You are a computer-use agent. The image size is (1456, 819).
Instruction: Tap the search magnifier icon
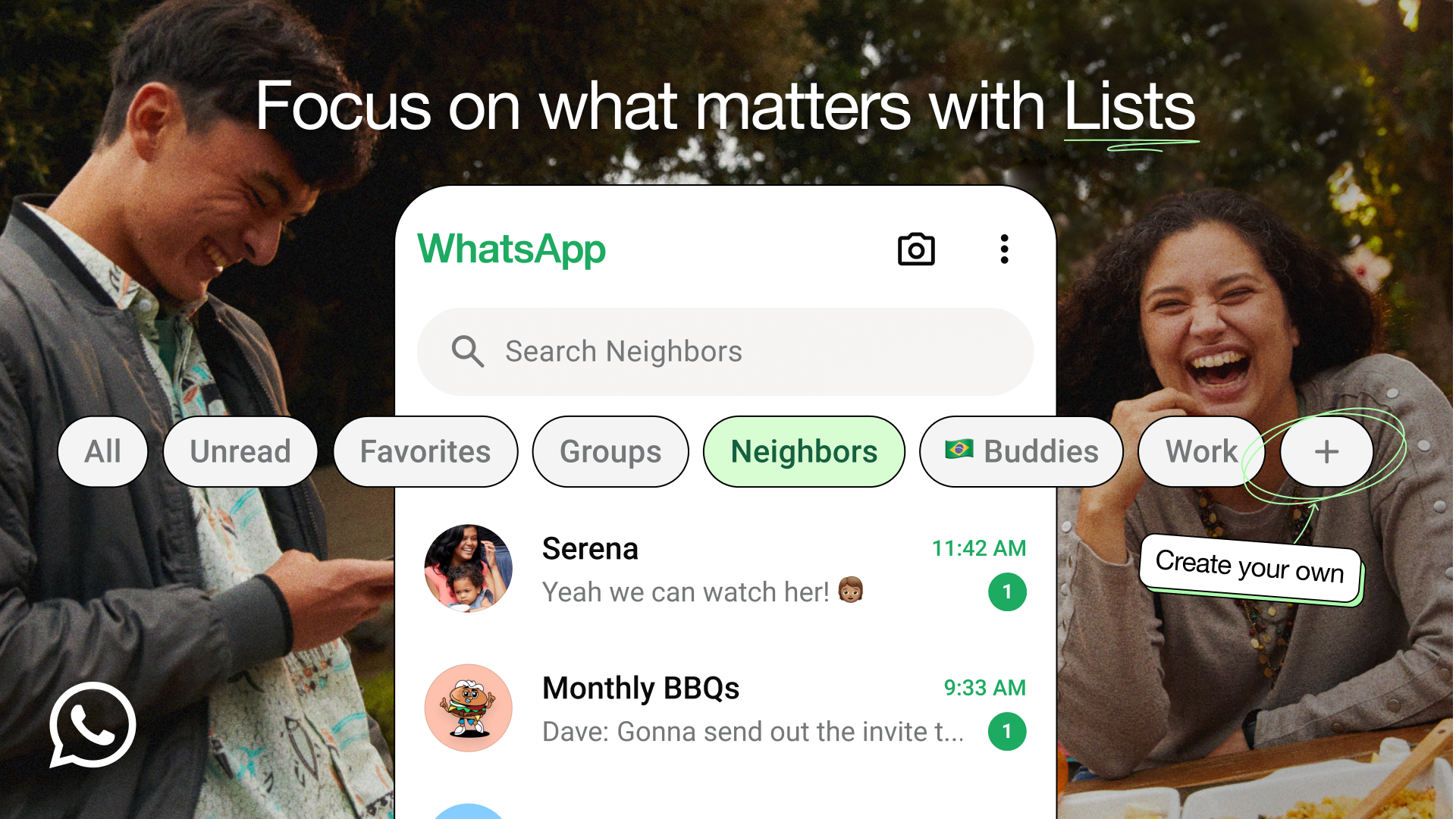point(467,351)
